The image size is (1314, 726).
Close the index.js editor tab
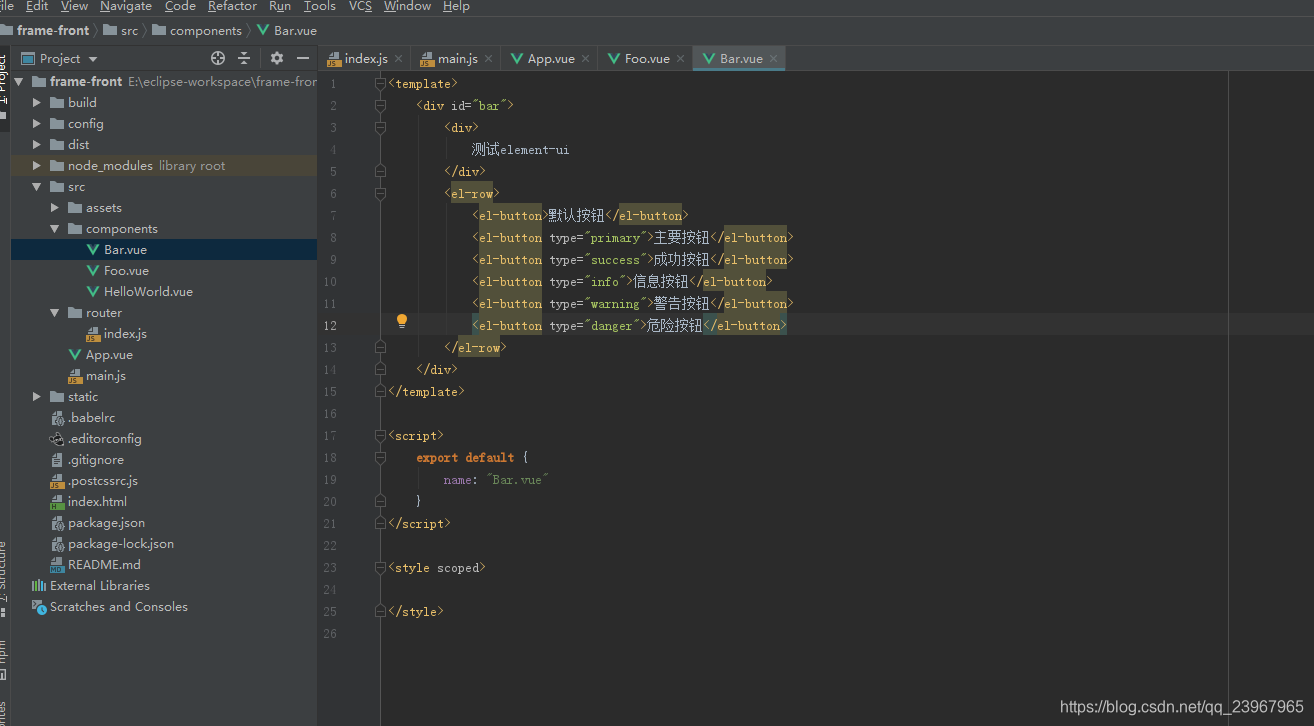(398, 59)
